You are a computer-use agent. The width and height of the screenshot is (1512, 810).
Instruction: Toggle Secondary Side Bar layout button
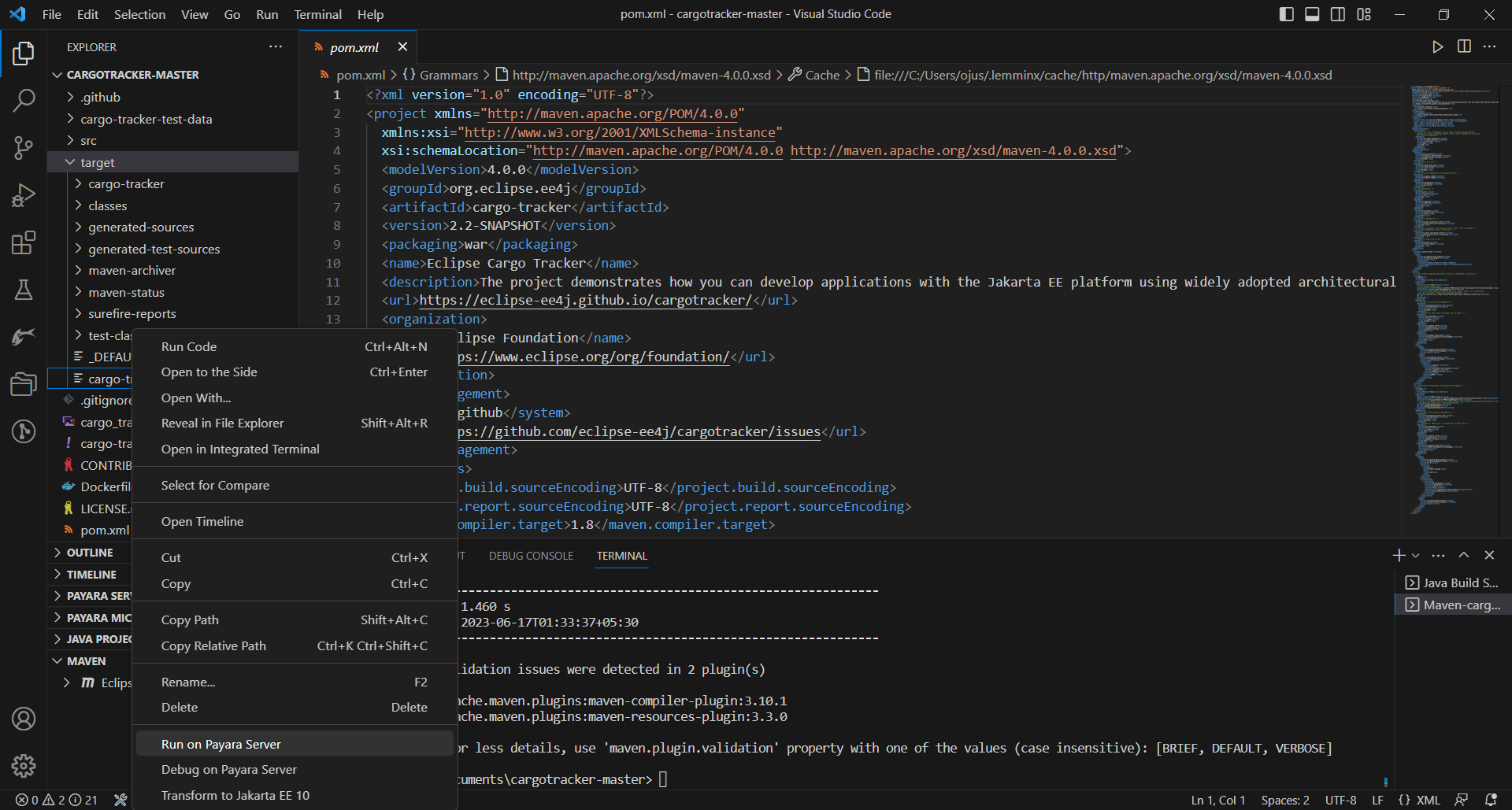1338,14
